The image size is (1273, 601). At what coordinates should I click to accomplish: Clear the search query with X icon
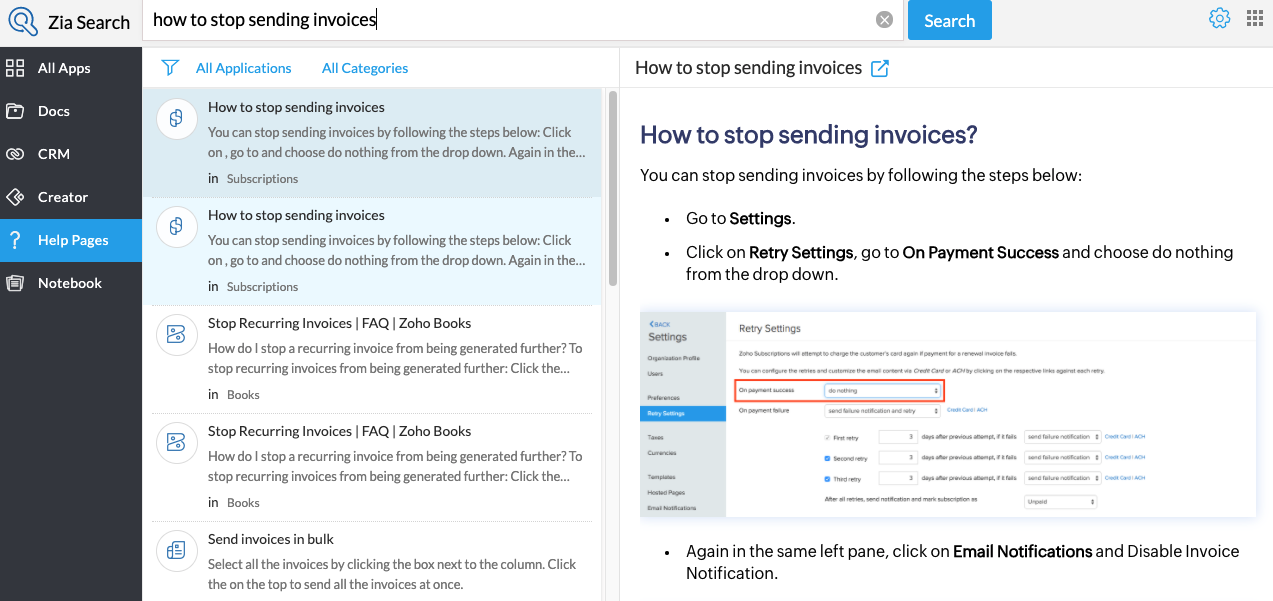click(884, 20)
